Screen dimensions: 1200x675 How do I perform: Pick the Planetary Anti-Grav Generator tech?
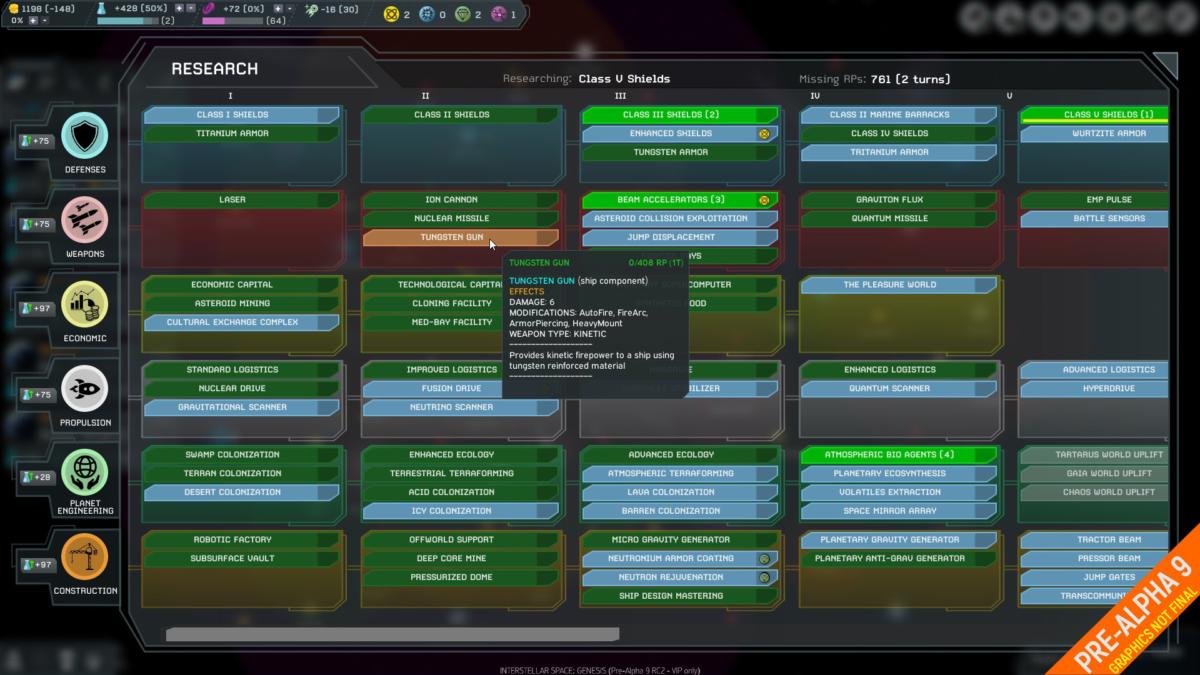pyautogui.click(x=898, y=559)
